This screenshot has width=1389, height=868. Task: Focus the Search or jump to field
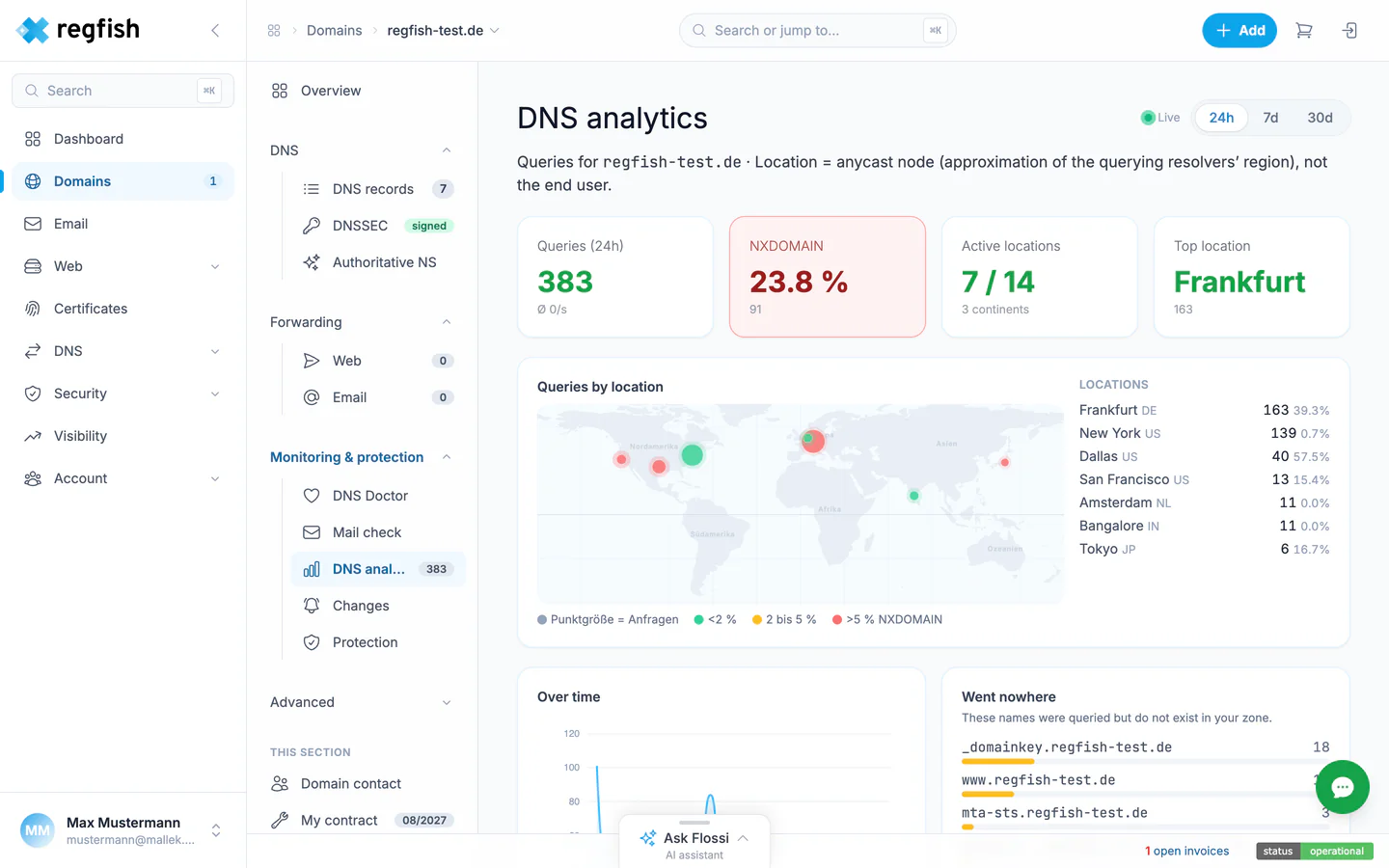818,31
